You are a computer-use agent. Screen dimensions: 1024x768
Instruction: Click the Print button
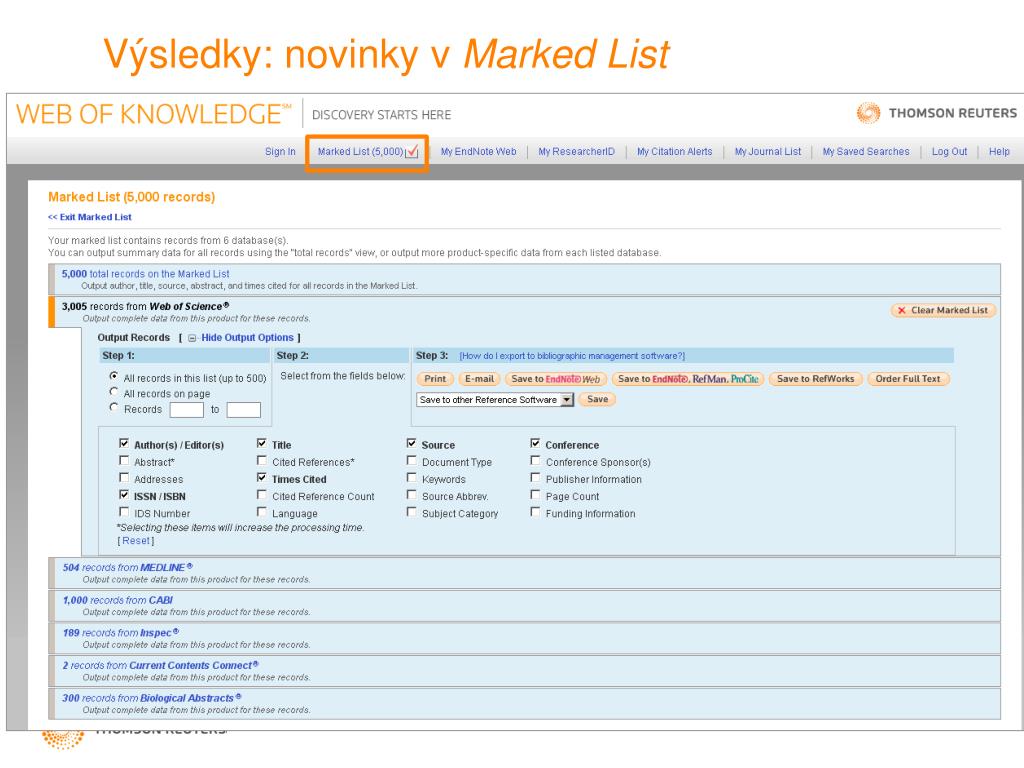point(435,379)
